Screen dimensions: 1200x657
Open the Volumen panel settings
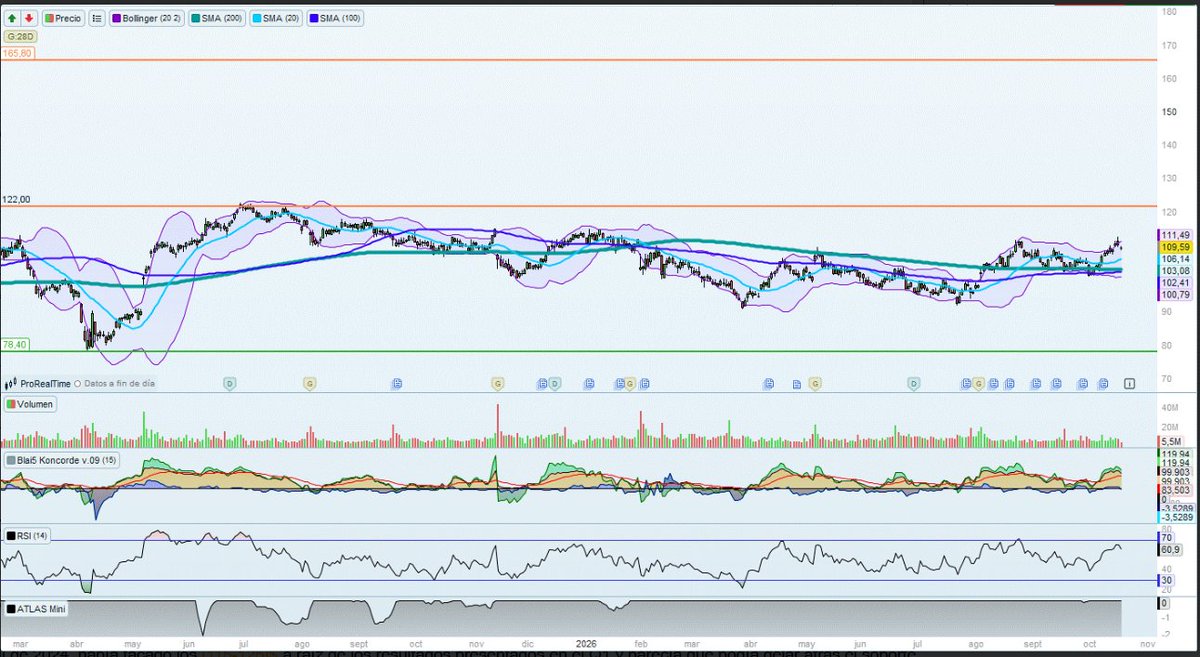pos(30,404)
